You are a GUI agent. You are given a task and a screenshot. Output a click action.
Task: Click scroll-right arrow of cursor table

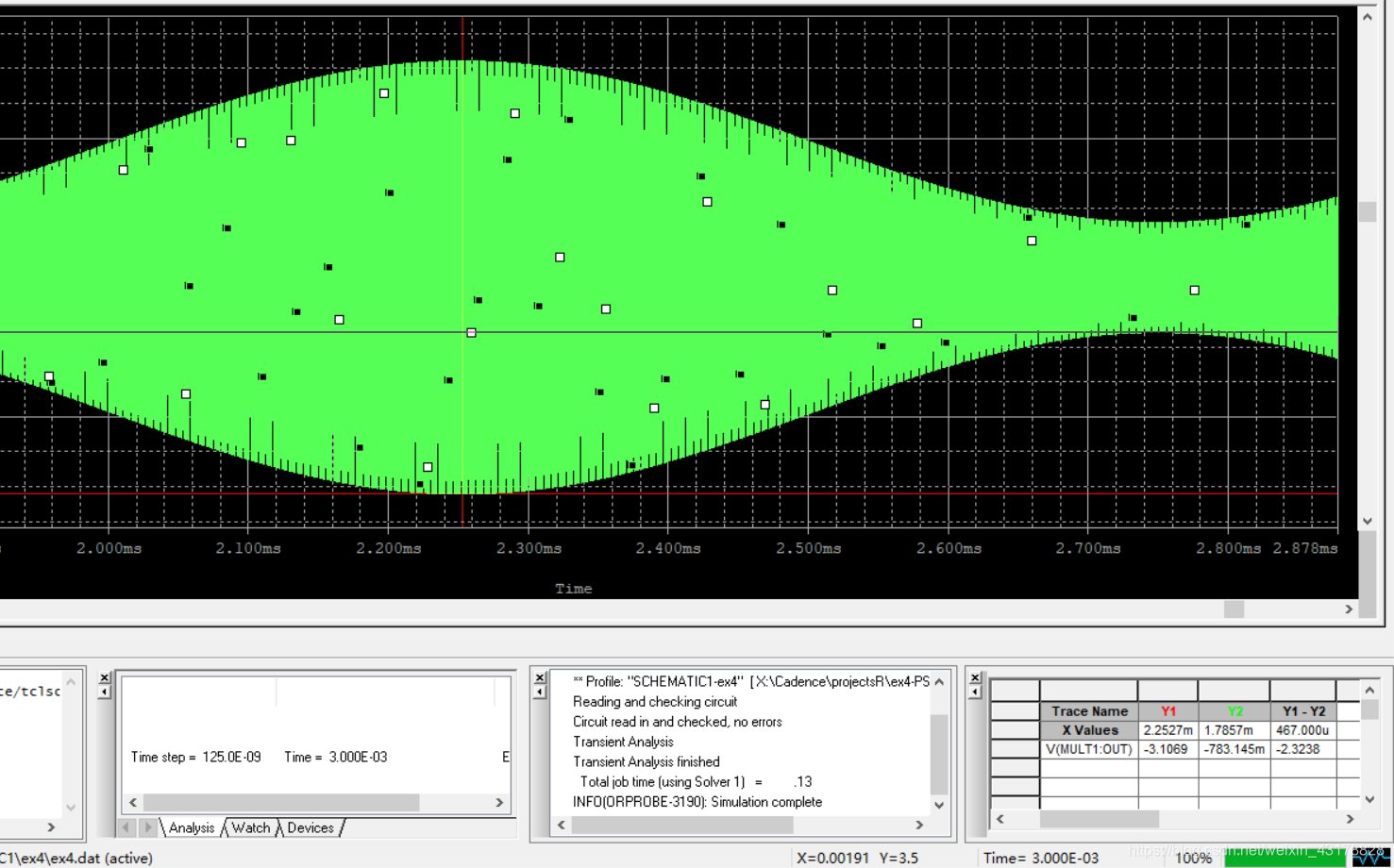click(1350, 819)
